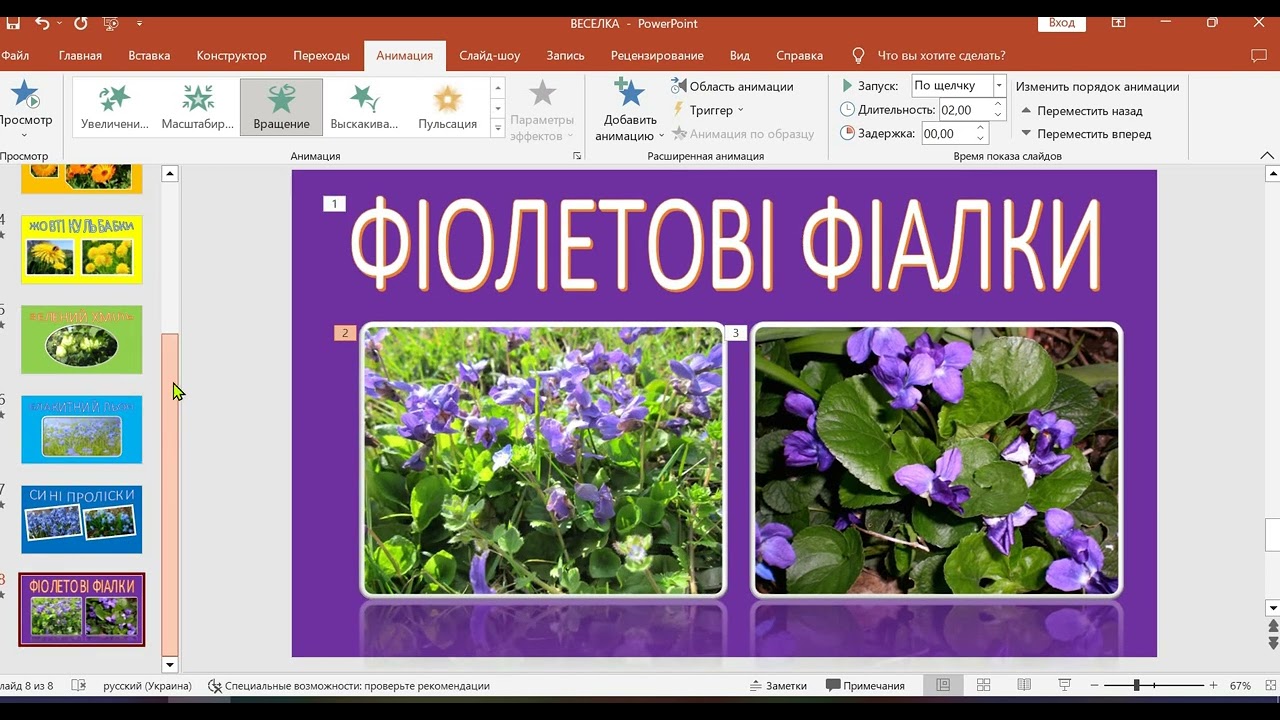Open the Запись tab

click(x=565, y=56)
